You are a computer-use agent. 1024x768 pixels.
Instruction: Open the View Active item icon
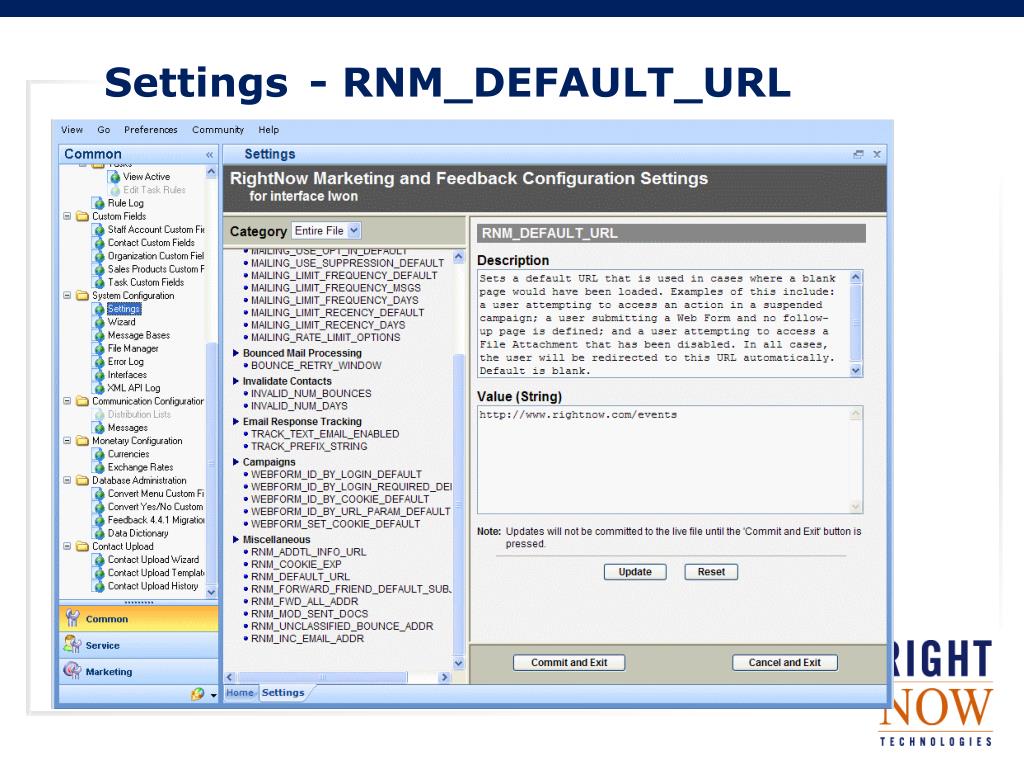115,177
